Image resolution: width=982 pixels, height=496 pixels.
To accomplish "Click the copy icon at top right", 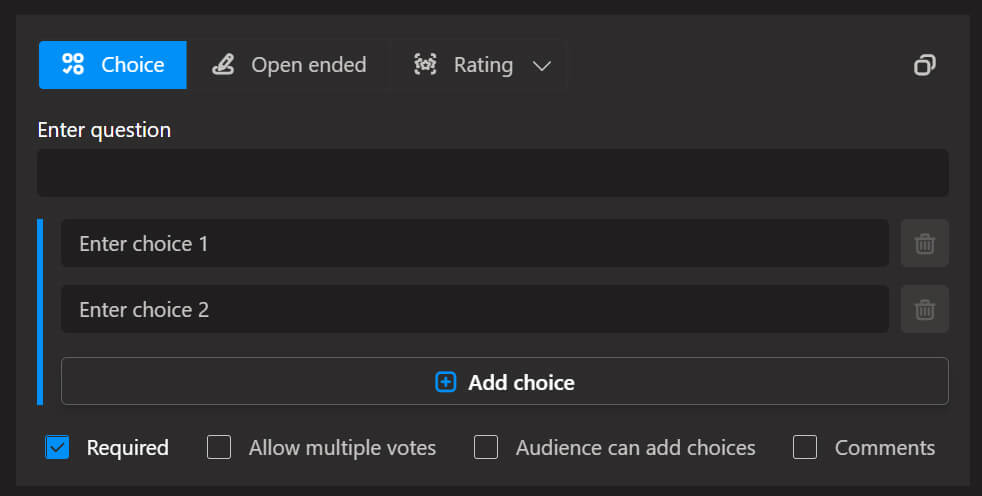I will tap(925, 65).
